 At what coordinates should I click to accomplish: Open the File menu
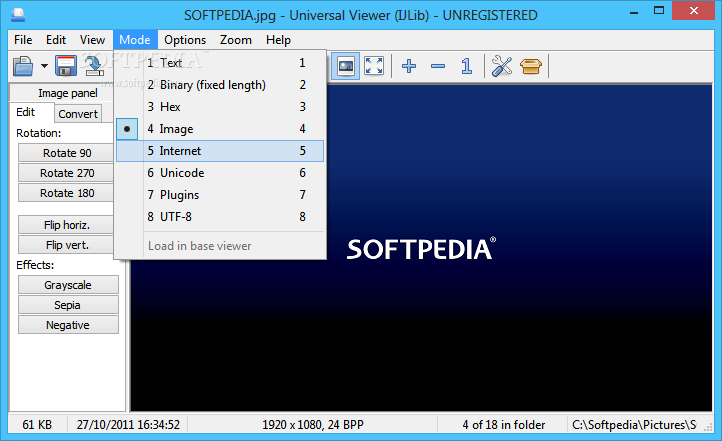23,40
